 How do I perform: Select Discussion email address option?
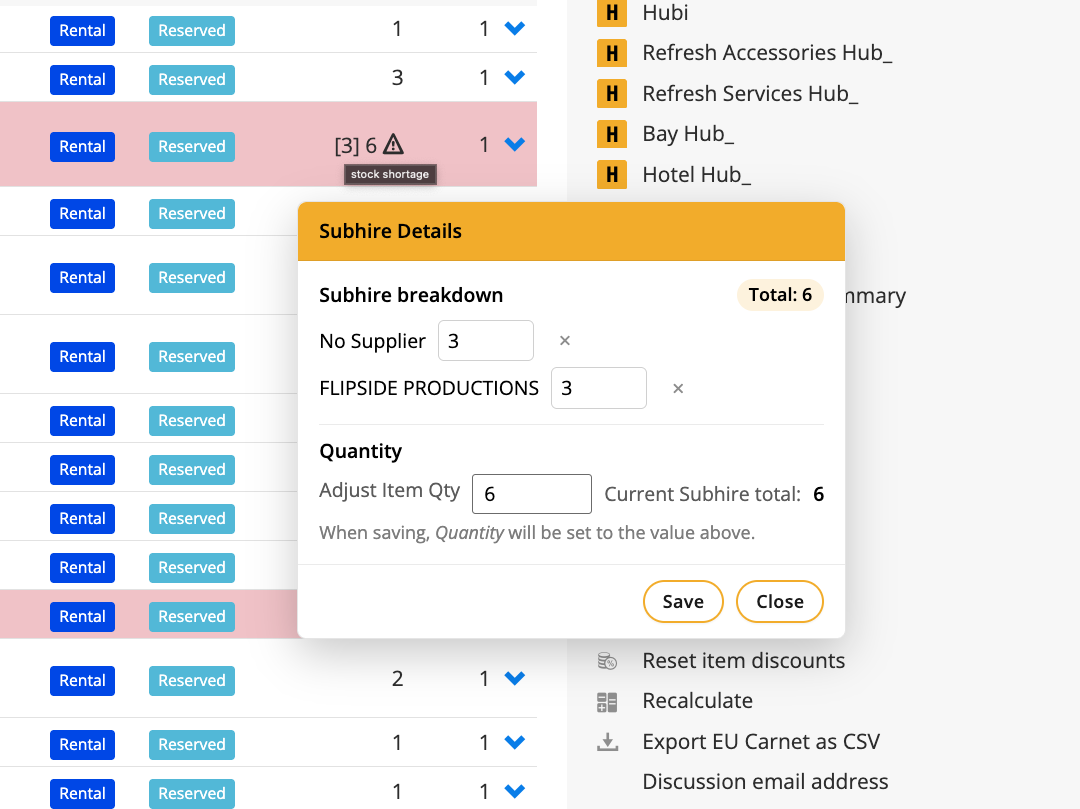click(765, 782)
